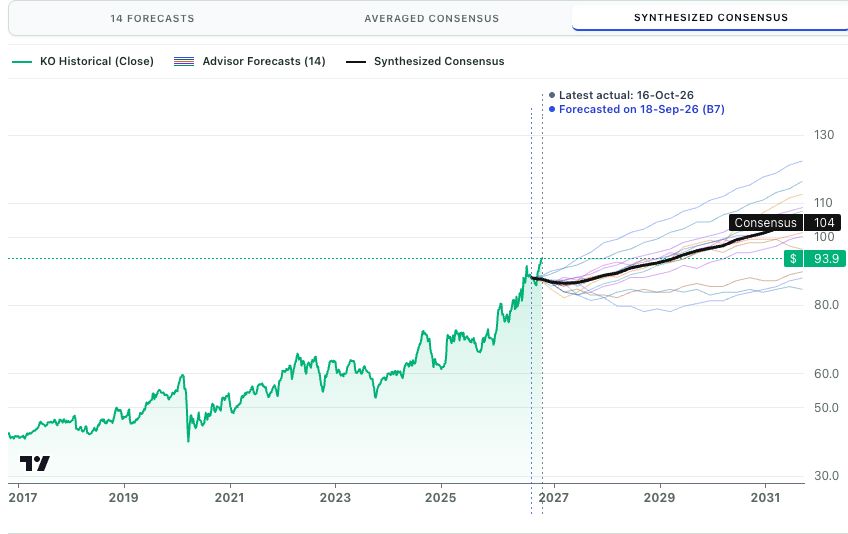The height and width of the screenshot is (534, 848).
Task: Click the 2023 time axis label
Action: [x=335, y=497]
